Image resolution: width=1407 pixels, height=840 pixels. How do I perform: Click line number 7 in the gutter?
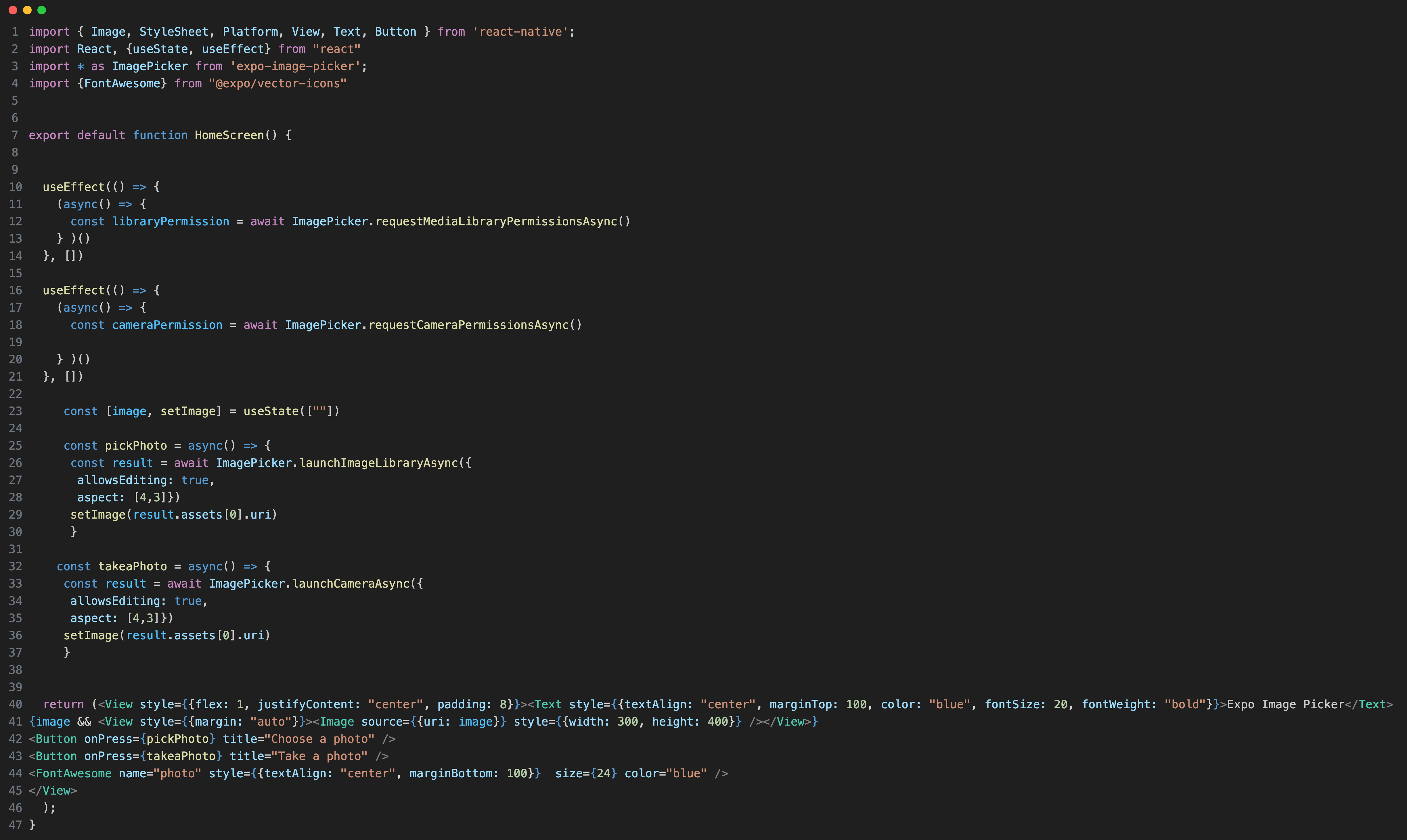15,135
